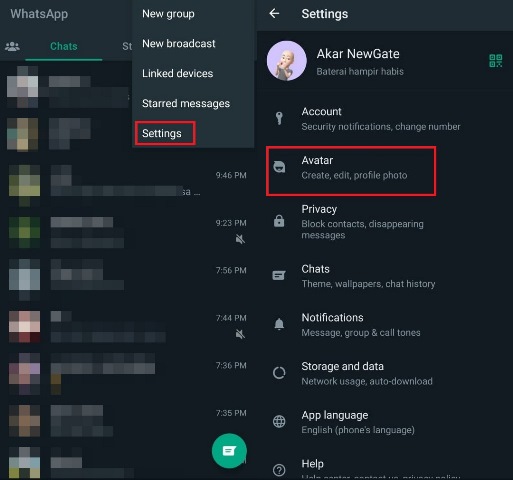The image size is (513, 480).
Task: Tap the contact photo of the 7:44 PM chat
Action: [24, 327]
